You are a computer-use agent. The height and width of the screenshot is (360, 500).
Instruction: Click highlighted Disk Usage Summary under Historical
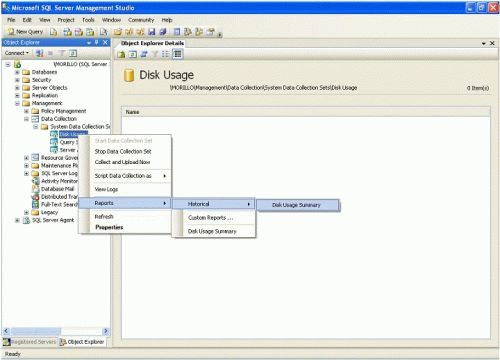[298, 205]
